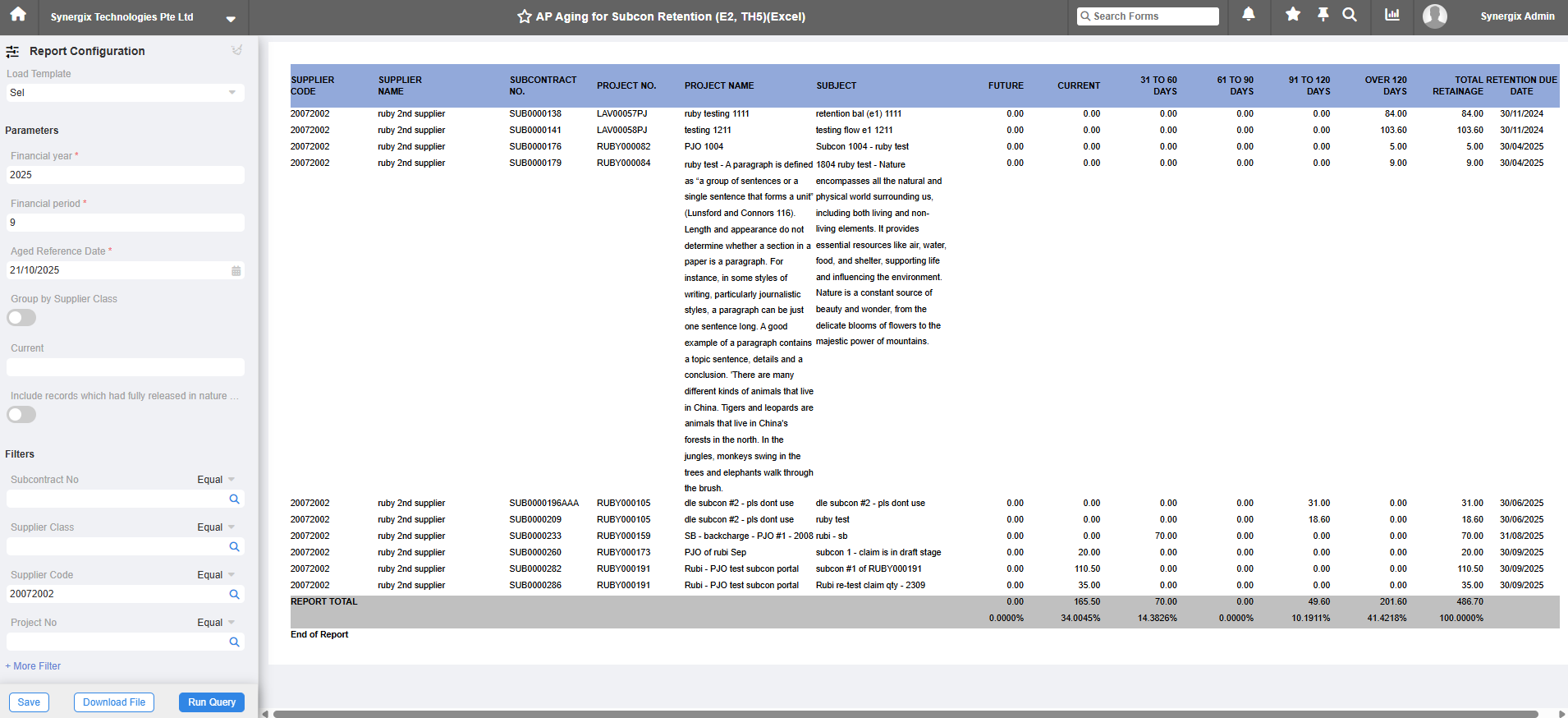Click Synergix Admin user name
This screenshot has width=1568, height=718.
[x=1517, y=16]
